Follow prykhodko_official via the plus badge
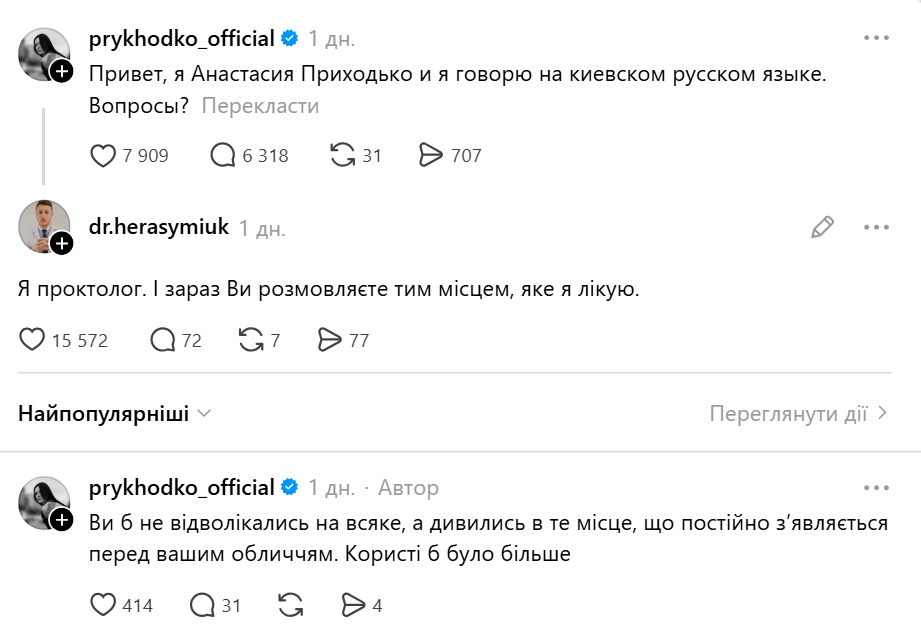The width and height of the screenshot is (921, 639). point(63,69)
